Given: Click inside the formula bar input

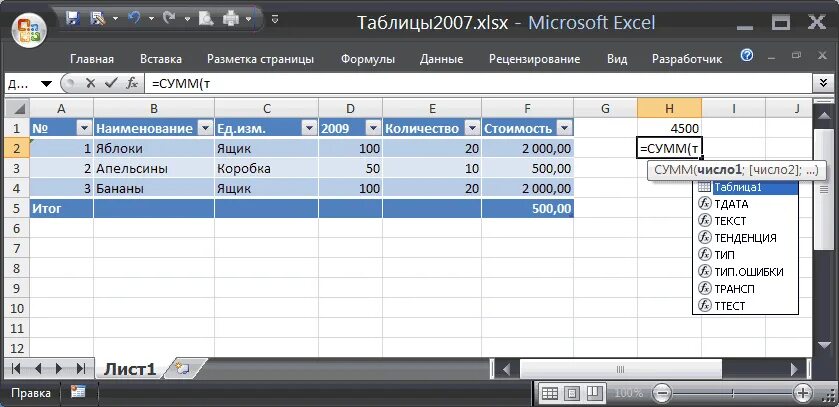Looking at the screenshot, I should [476, 83].
